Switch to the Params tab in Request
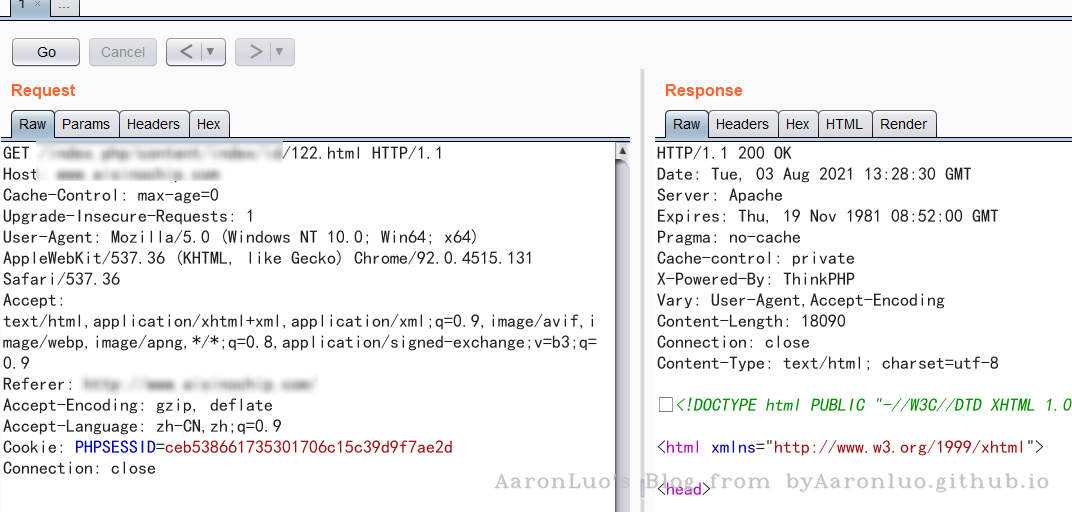This screenshot has height=512, width=1072. click(86, 124)
